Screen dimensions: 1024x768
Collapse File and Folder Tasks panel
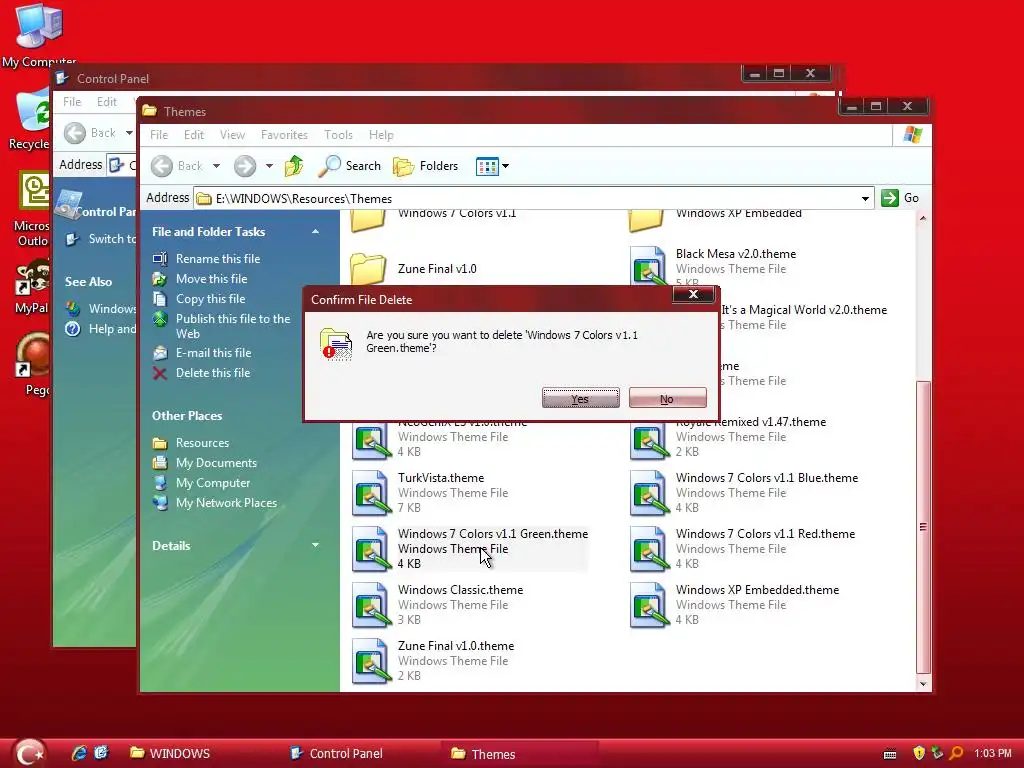pos(315,232)
